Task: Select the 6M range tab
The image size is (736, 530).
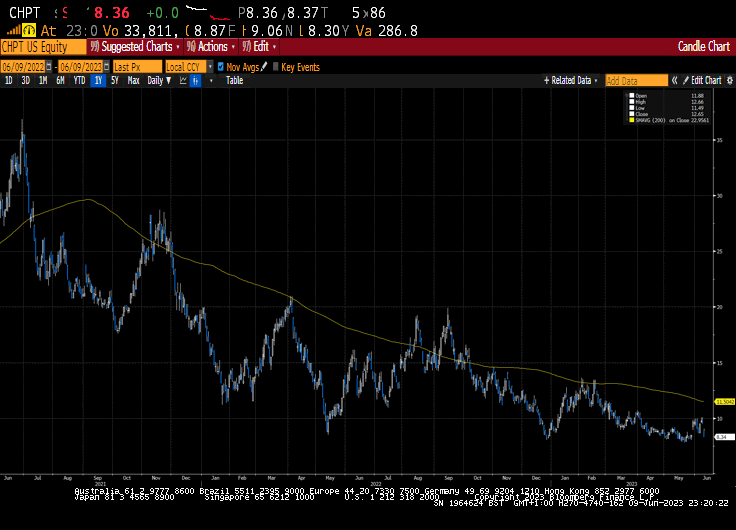Action: [60, 81]
